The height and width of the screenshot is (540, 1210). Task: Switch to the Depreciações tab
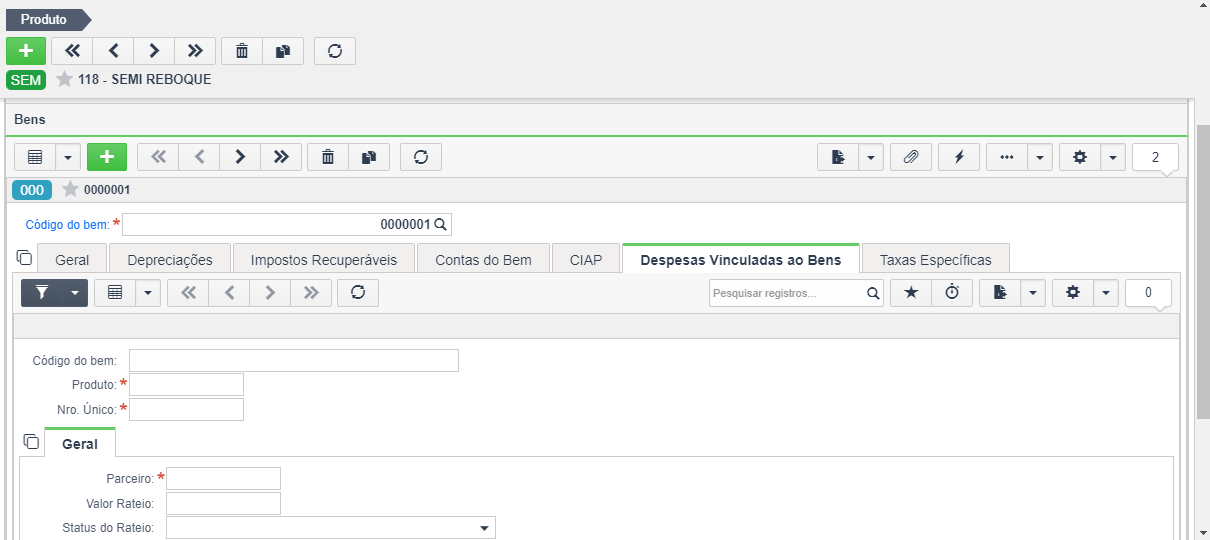(x=170, y=259)
